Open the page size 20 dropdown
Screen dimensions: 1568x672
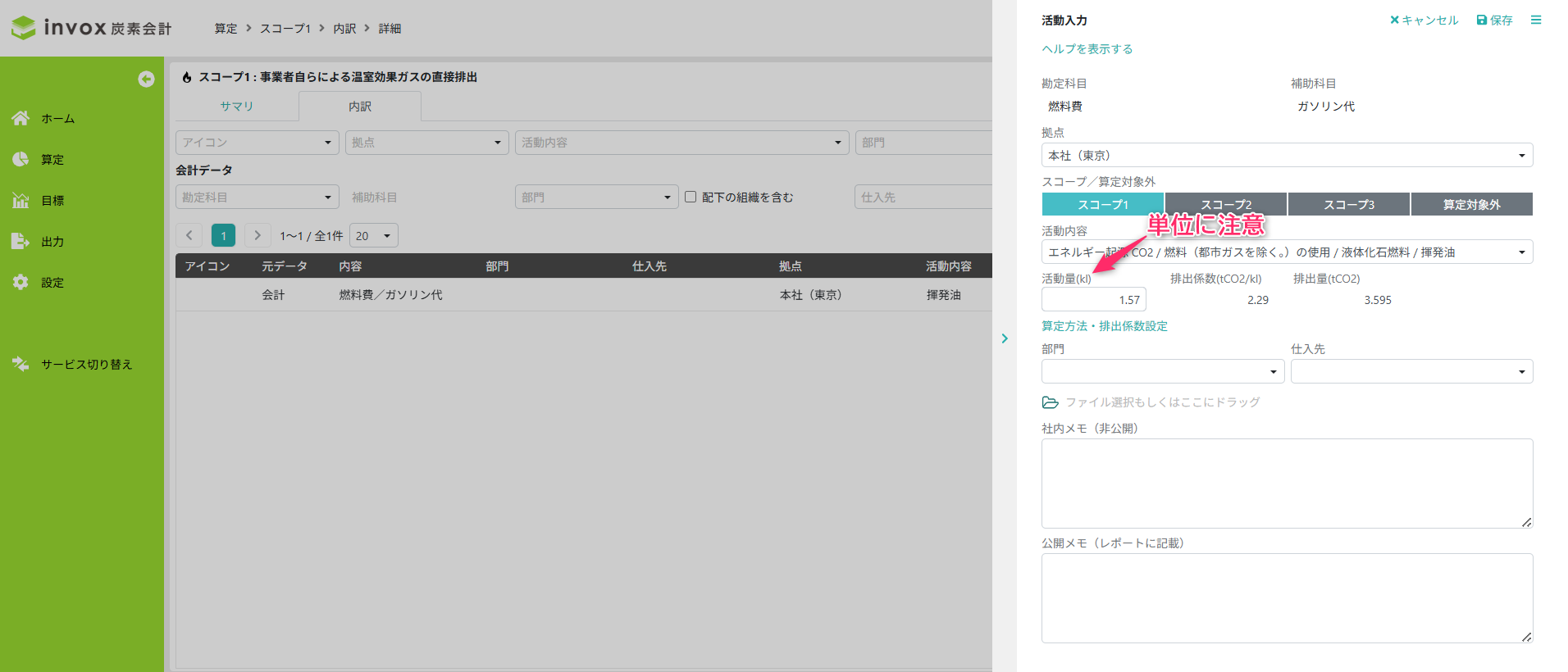tap(374, 235)
